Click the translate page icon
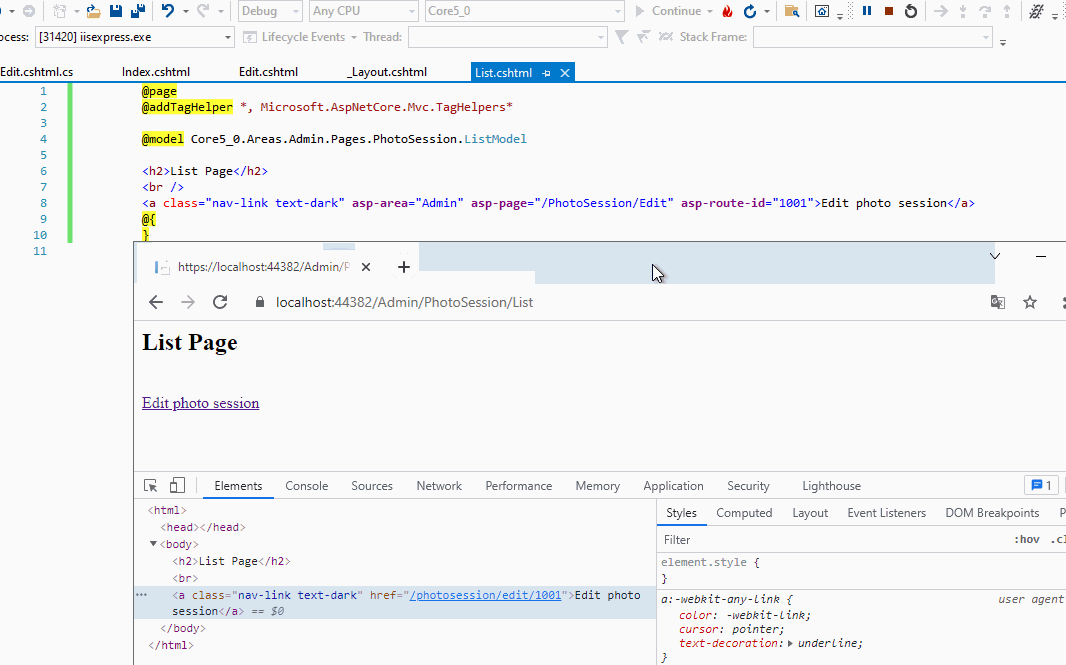 pyautogui.click(x=997, y=302)
